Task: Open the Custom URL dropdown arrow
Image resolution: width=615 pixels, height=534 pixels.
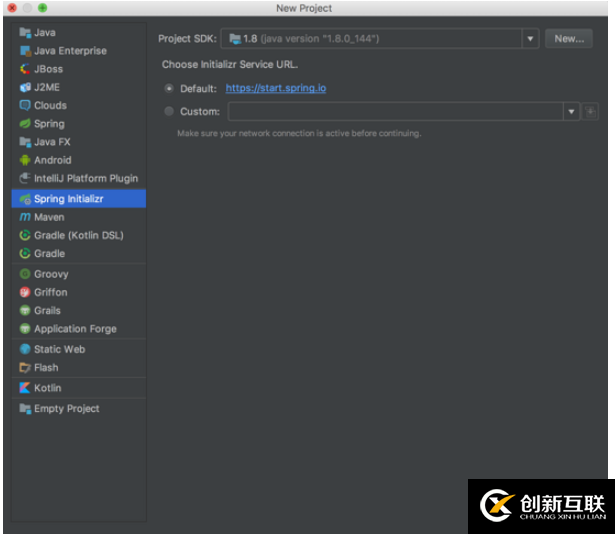Action: pos(571,112)
